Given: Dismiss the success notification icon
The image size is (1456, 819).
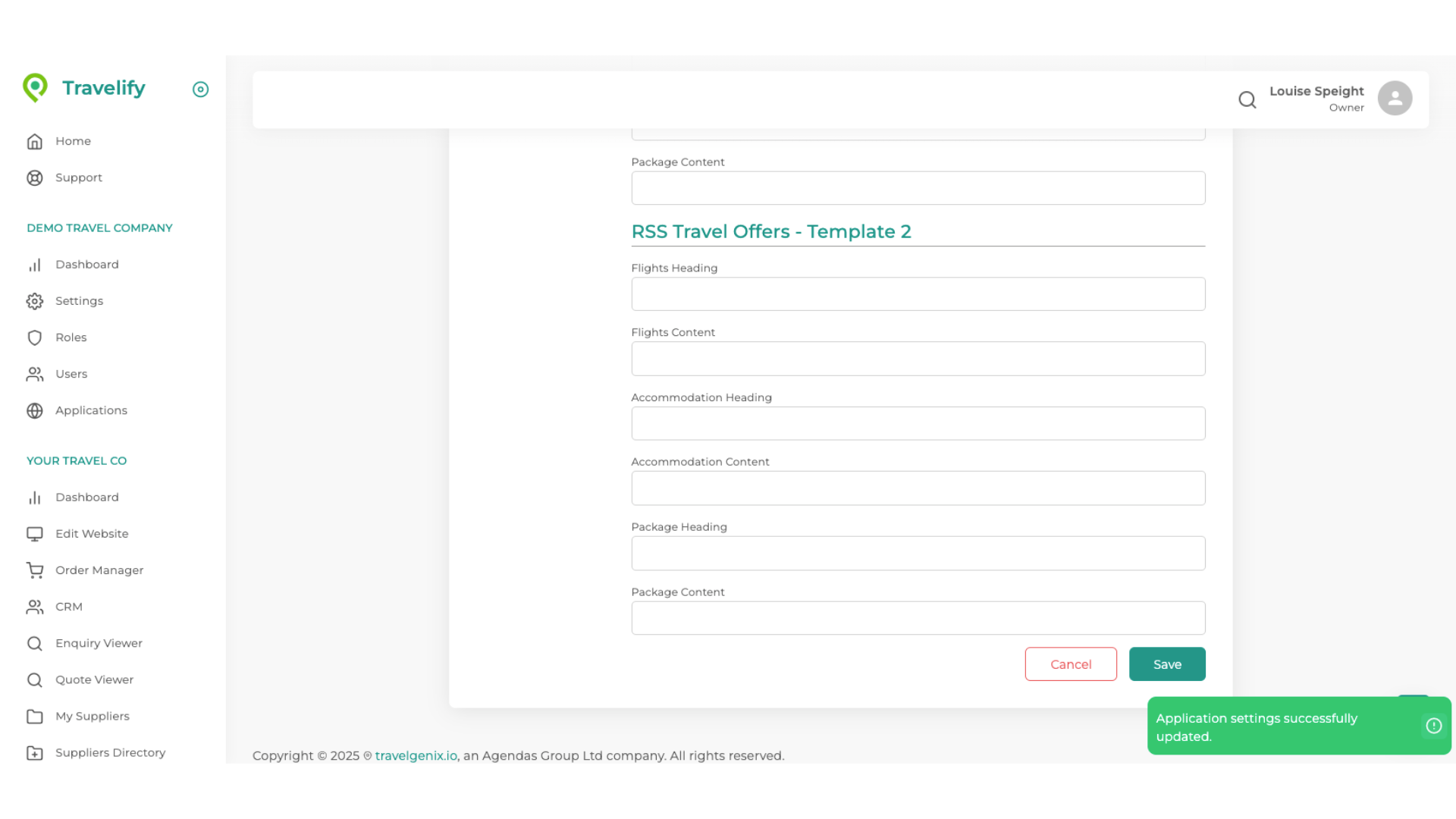Looking at the screenshot, I should coord(1433,726).
